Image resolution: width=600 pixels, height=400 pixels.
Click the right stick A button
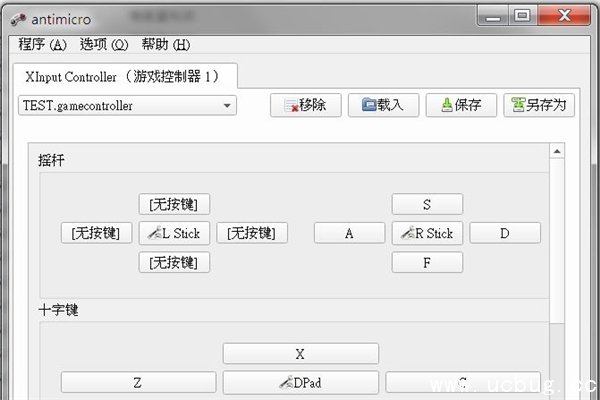349,233
